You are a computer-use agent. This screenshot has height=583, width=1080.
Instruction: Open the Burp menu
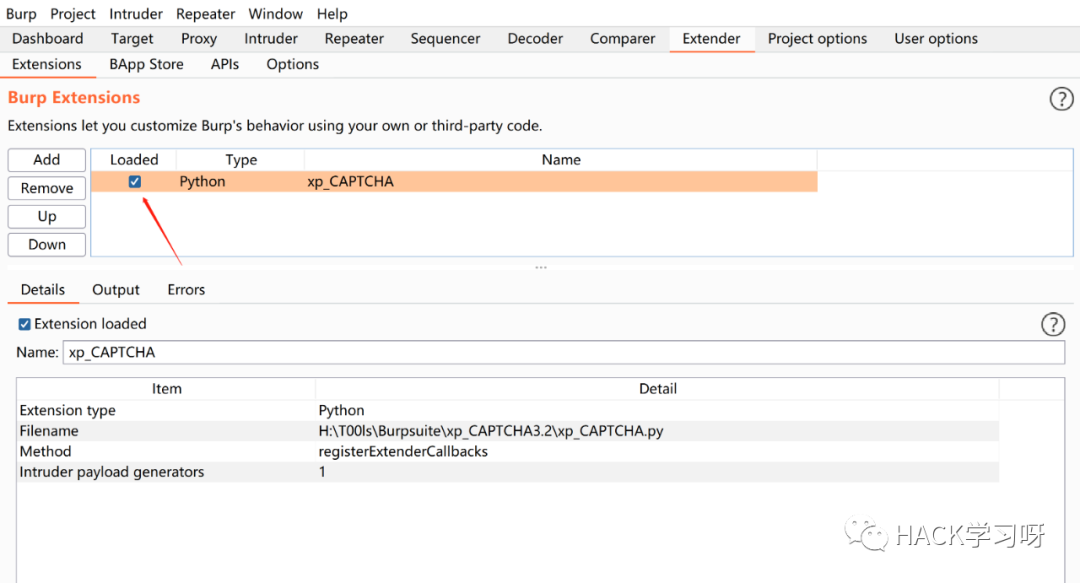pos(21,14)
